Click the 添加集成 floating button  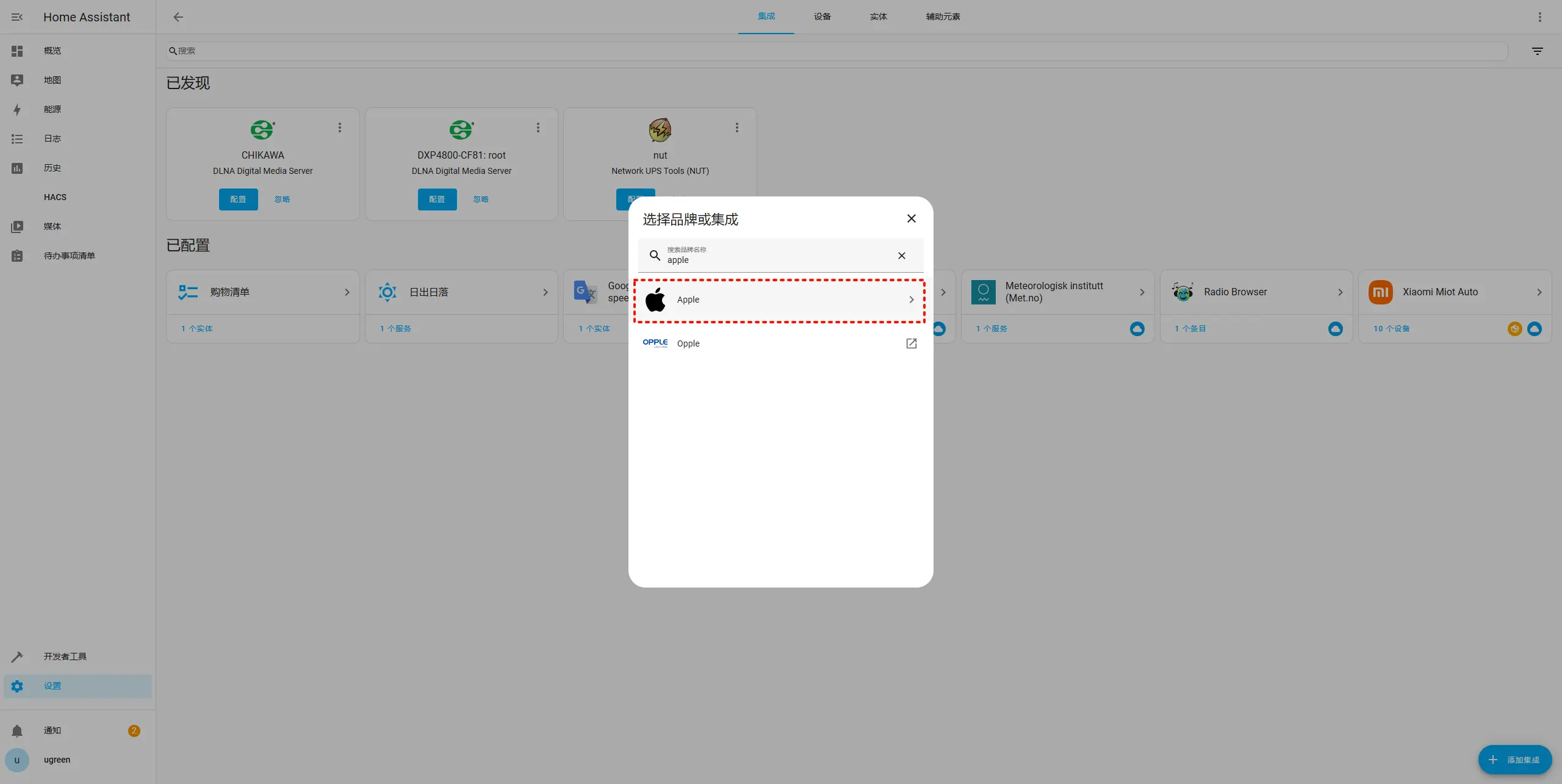tap(1514, 760)
